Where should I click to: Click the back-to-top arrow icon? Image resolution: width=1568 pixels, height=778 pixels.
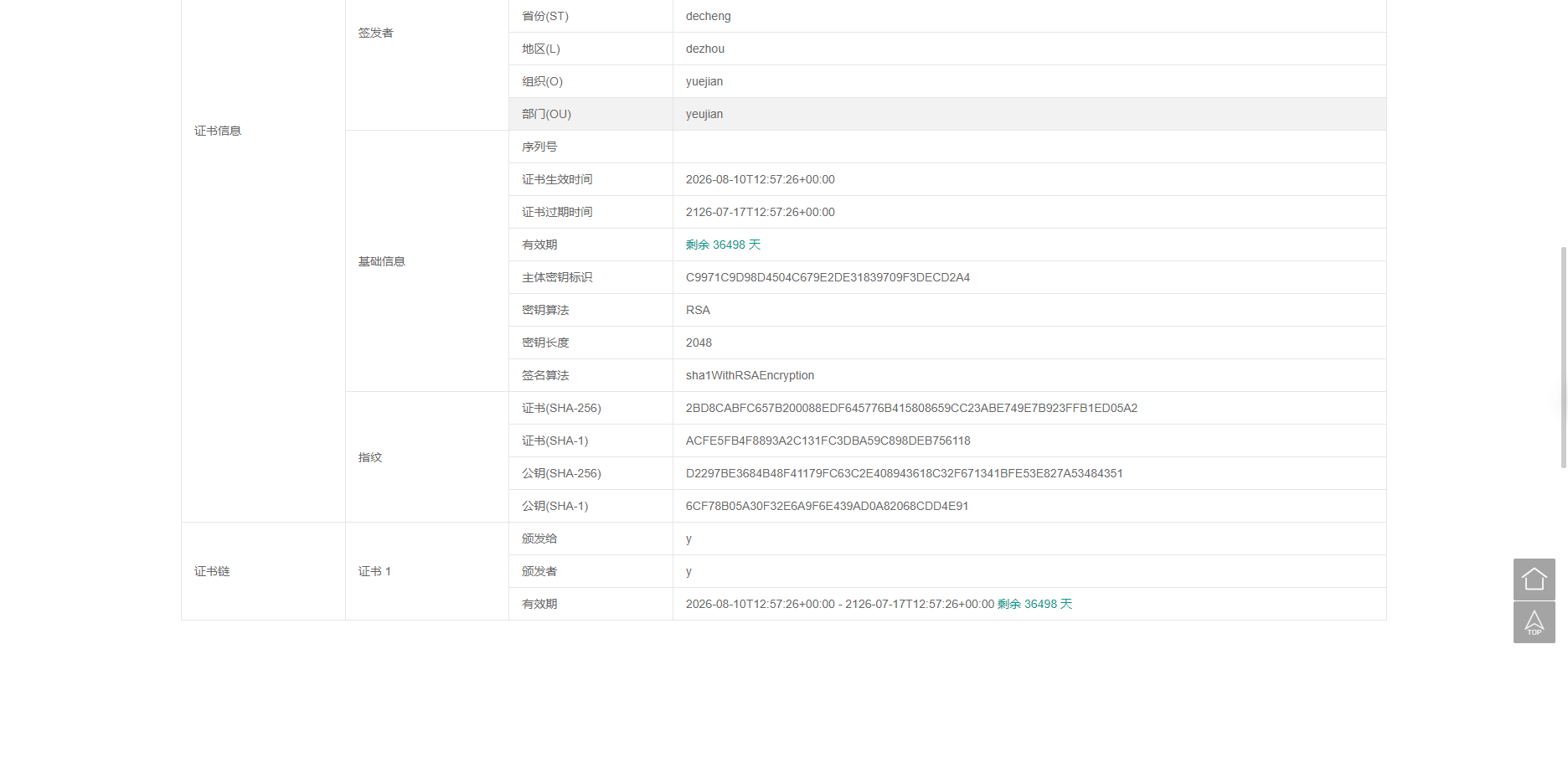point(1534,622)
